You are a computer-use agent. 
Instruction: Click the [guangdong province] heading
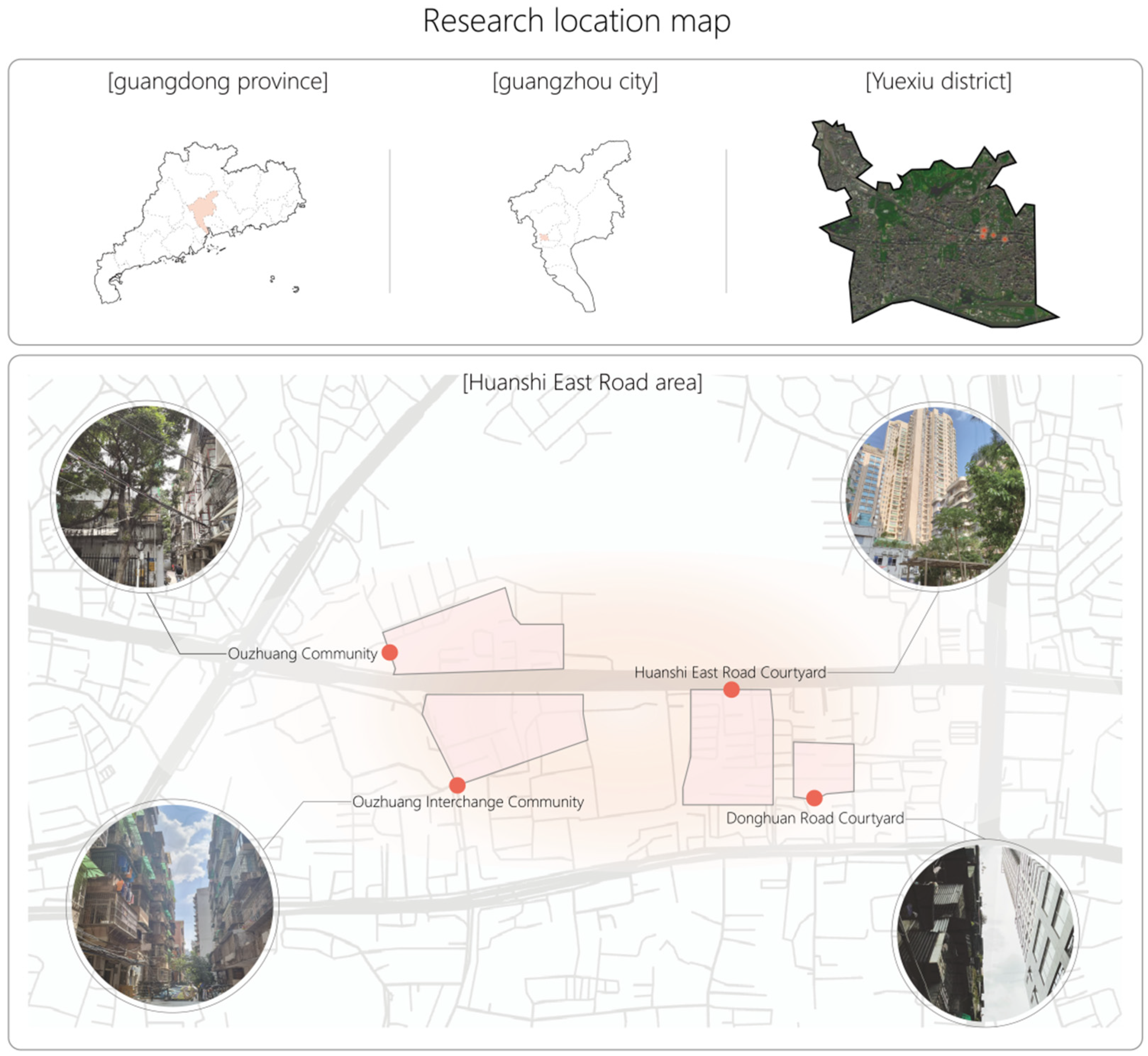(x=218, y=81)
